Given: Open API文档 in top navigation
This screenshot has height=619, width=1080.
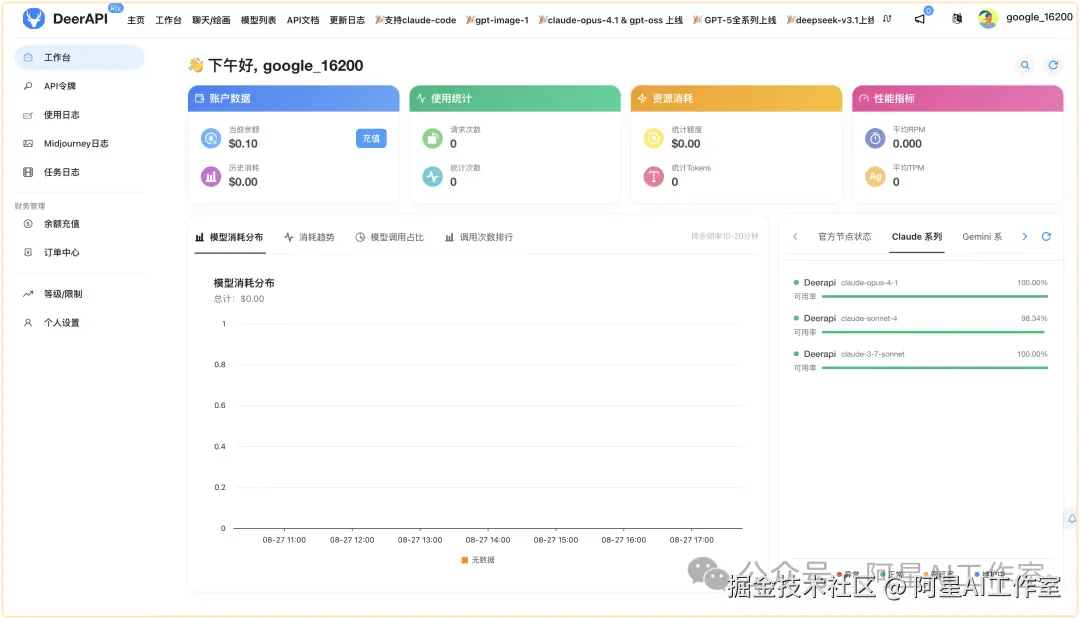Looking at the screenshot, I should coord(303,20).
